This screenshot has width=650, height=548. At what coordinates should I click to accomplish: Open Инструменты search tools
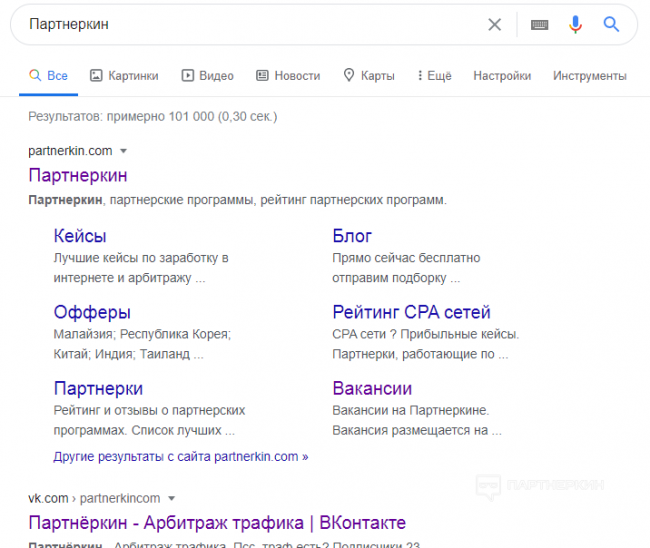[x=589, y=75]
